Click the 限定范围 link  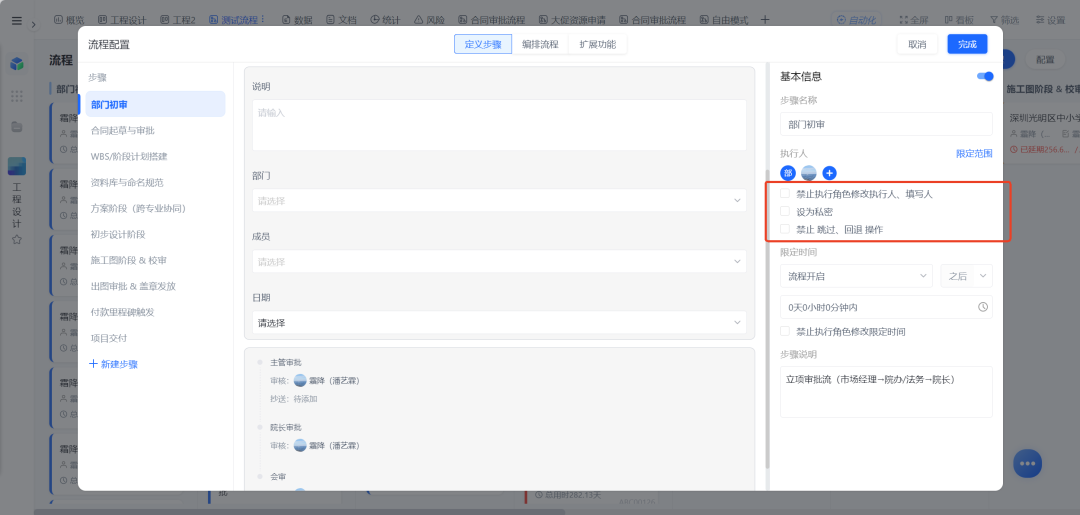974,154
